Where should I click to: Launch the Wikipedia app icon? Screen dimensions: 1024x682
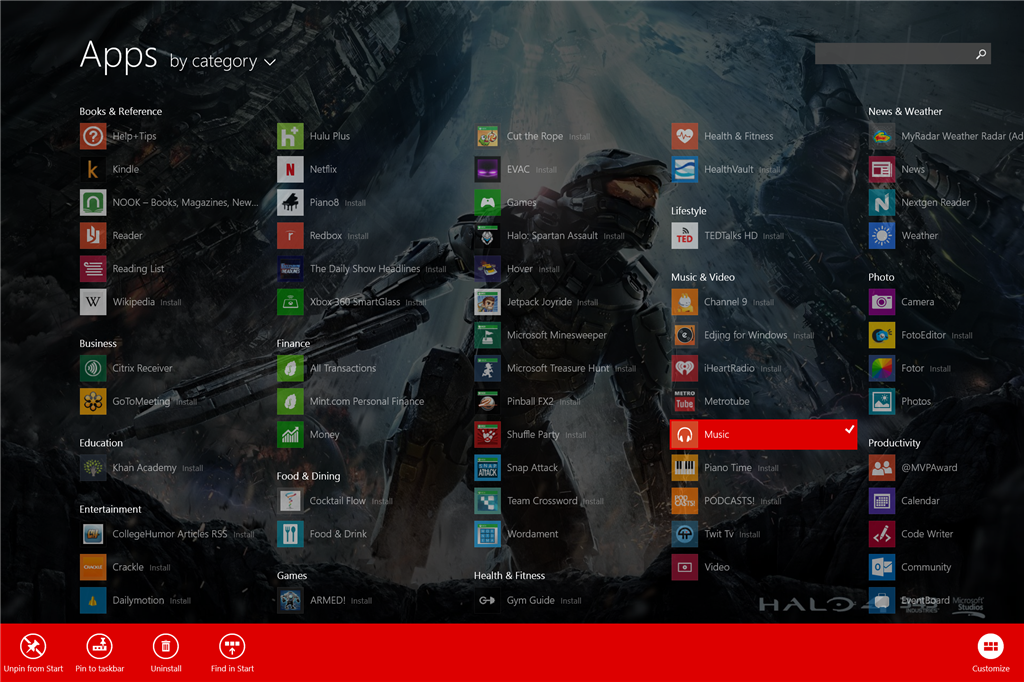(x=91, y=301)
